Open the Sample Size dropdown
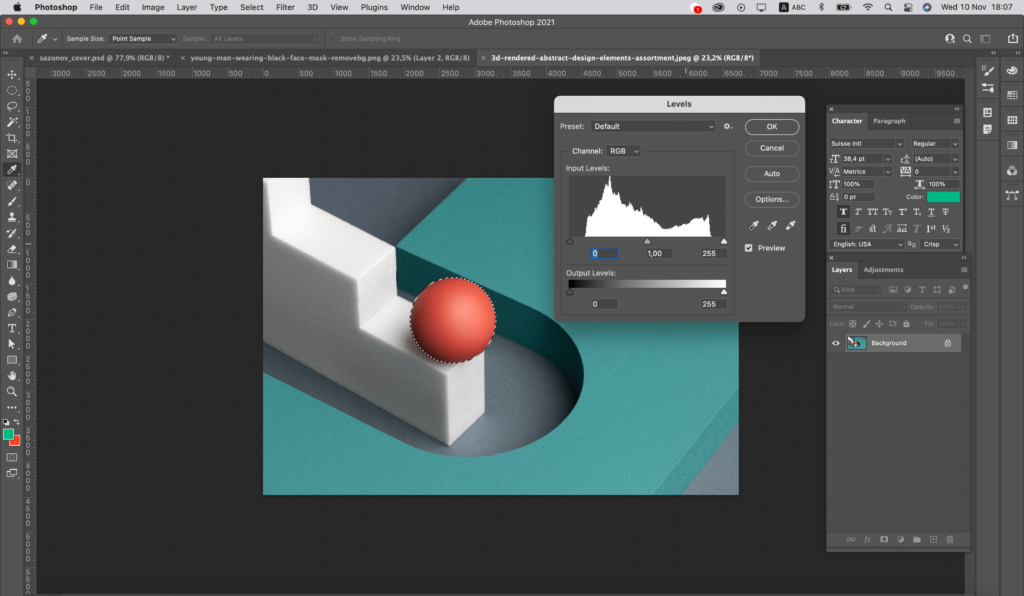This screenshot has height=596, width=1024. tap(142, 39)
